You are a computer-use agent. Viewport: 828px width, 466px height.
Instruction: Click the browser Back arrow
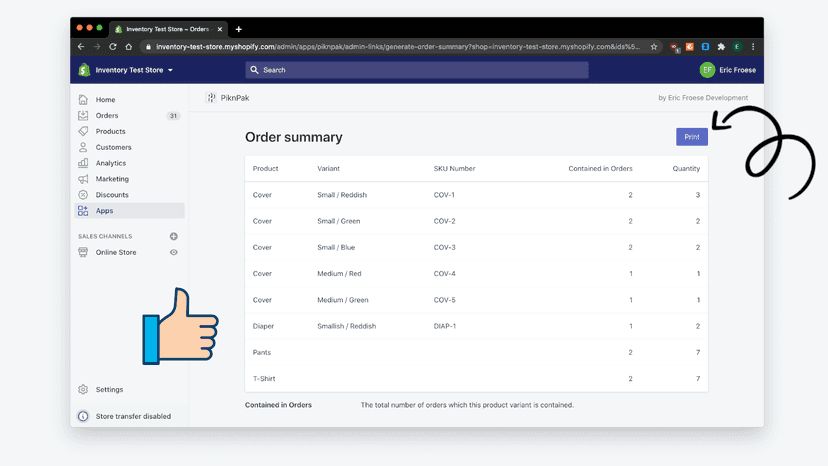click(81, 46)
